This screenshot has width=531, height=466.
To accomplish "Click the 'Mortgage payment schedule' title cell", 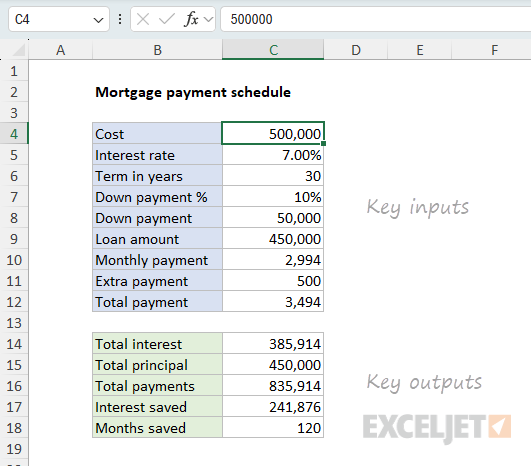I will pos(193,92).
